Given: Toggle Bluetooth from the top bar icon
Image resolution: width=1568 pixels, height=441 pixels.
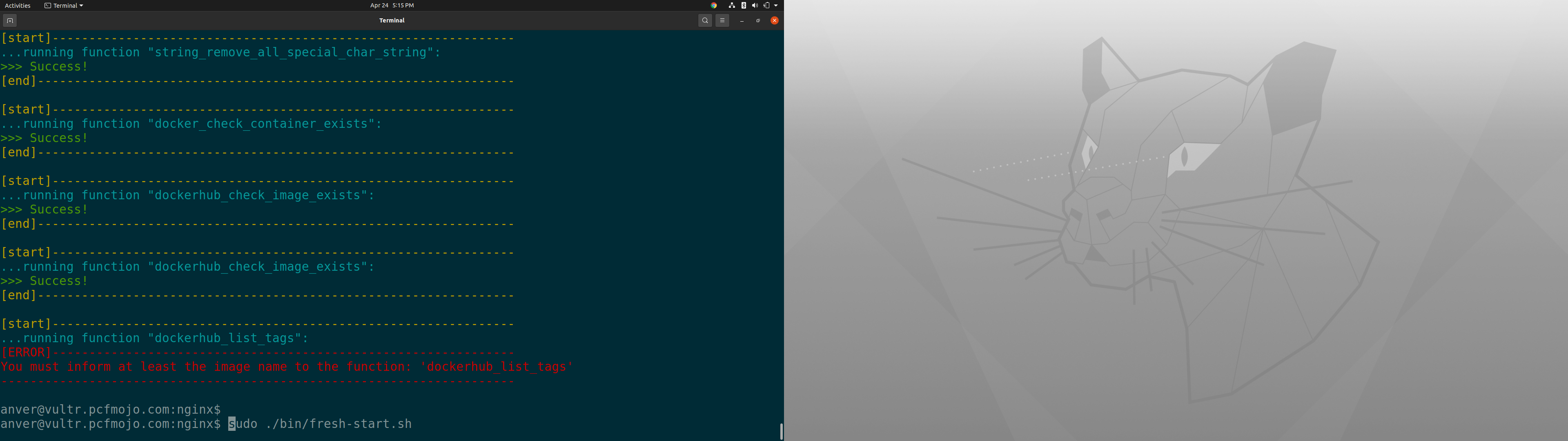Looking at the screenshot, I should click(x=743, y=5).
